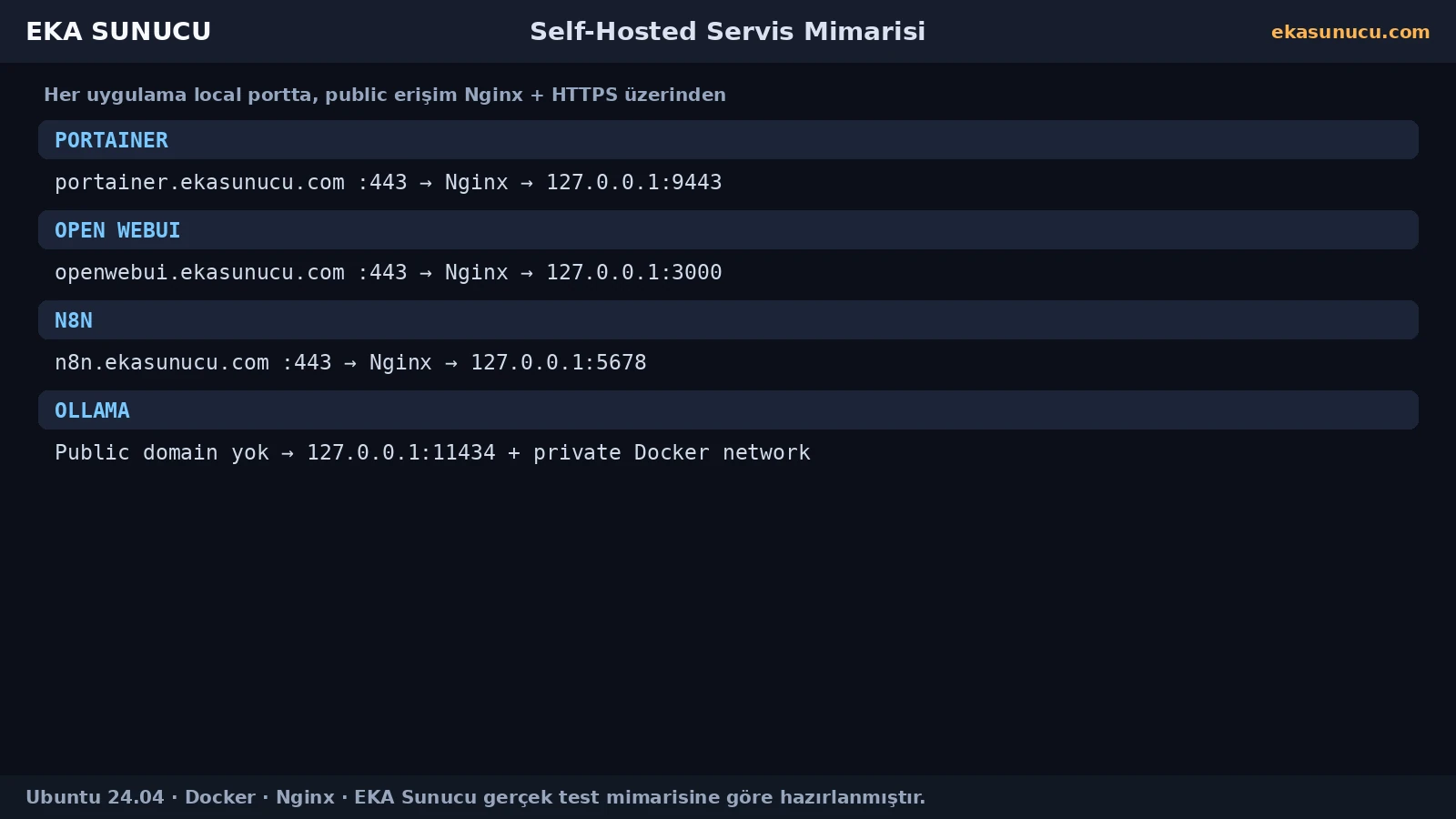Click the Nginx label in Portainer row
The image size is (1456, 819).
coord(476,182)
